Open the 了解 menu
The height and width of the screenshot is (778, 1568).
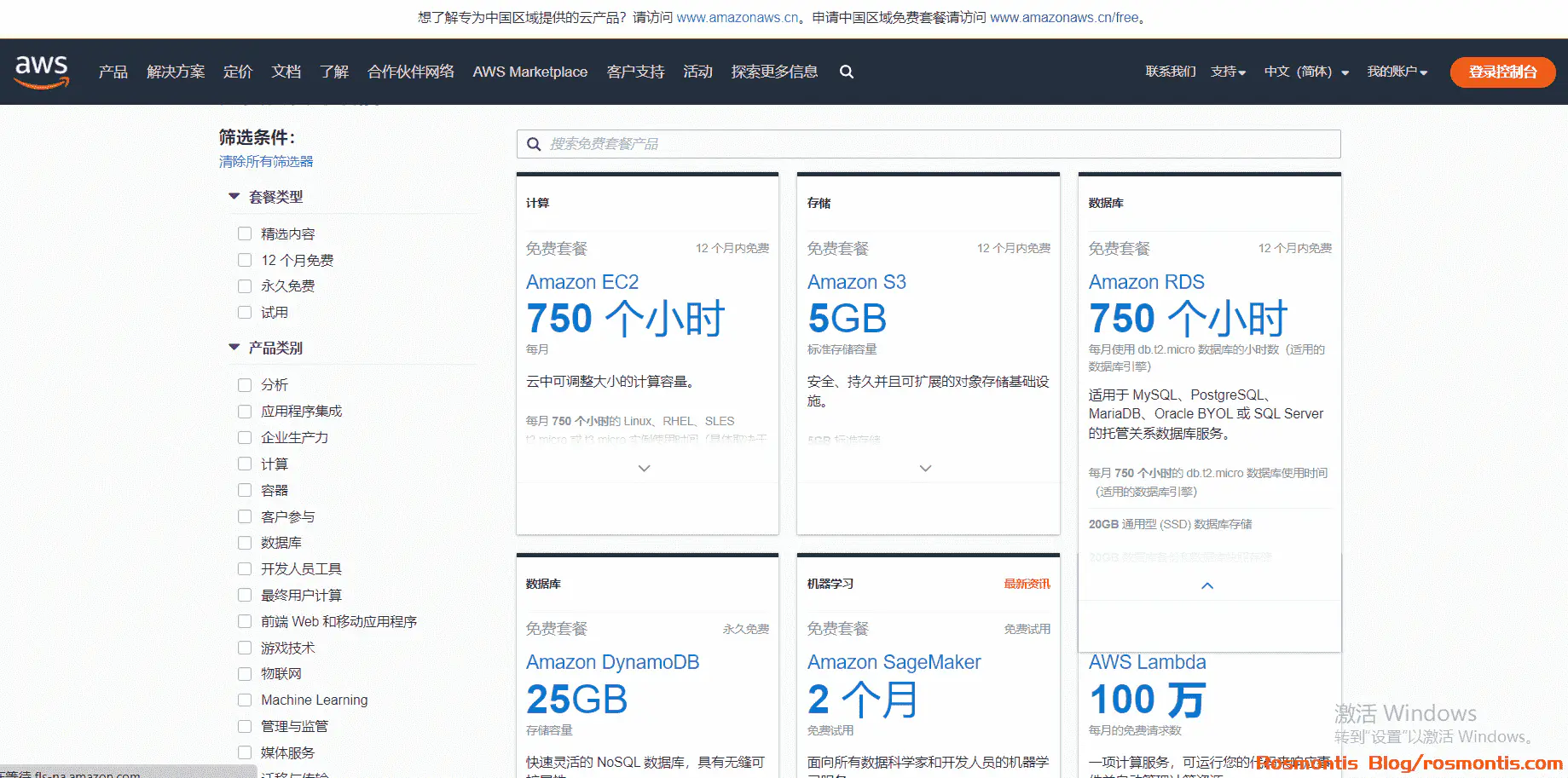(334, 72)
